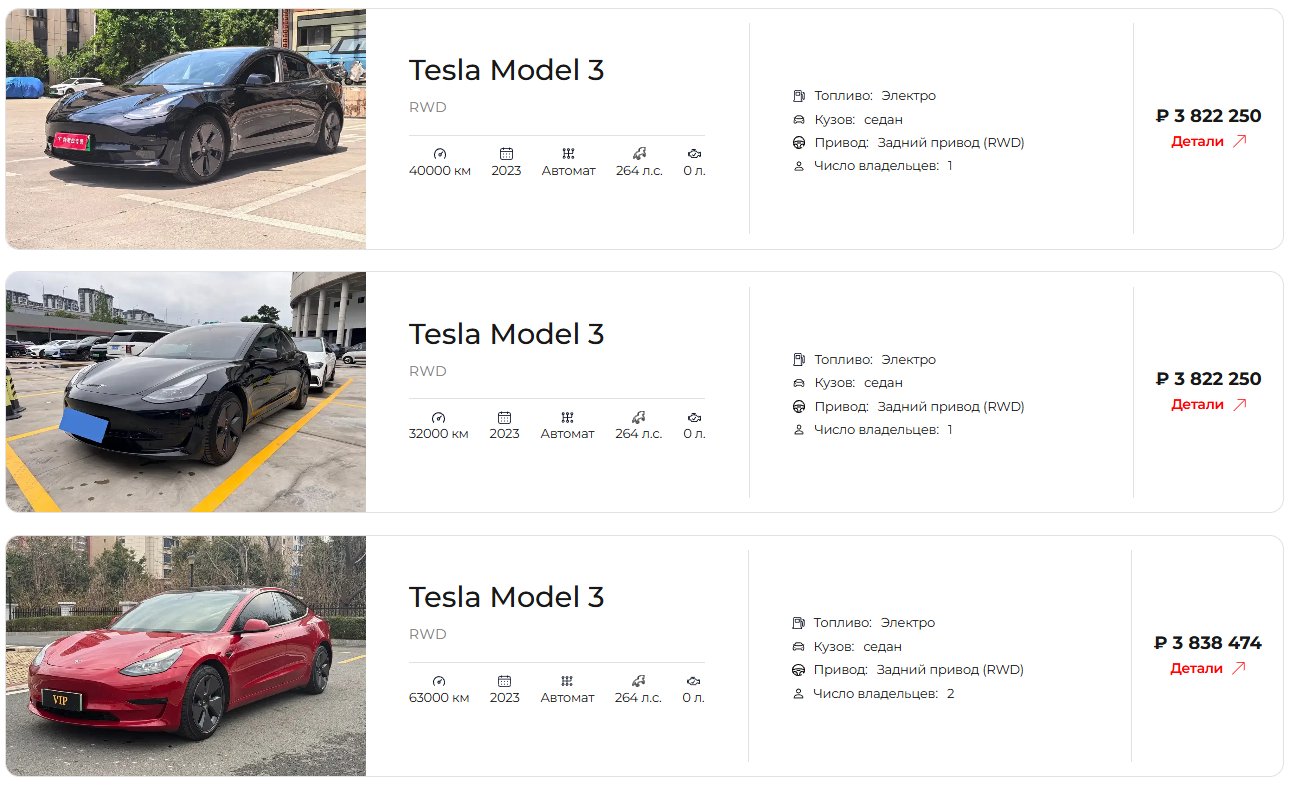
Task: Click speedometer icon above 63000 км
Action: [438, 680]
